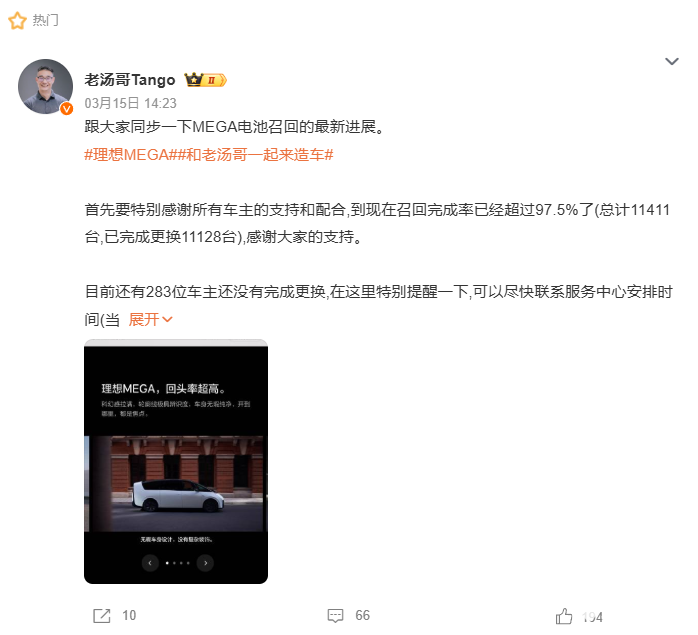
Task: Expand full post text with 展开
Action: (150, 319)
